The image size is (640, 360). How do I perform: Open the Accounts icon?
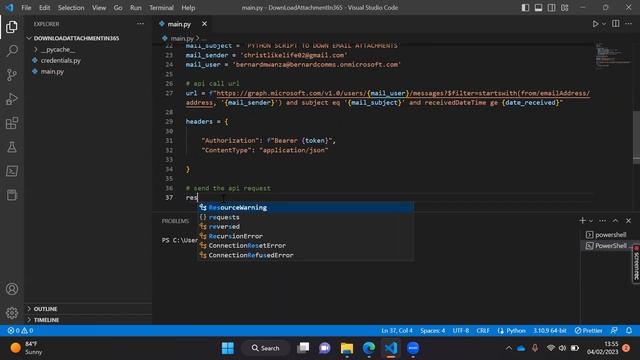tap(12, 289)
